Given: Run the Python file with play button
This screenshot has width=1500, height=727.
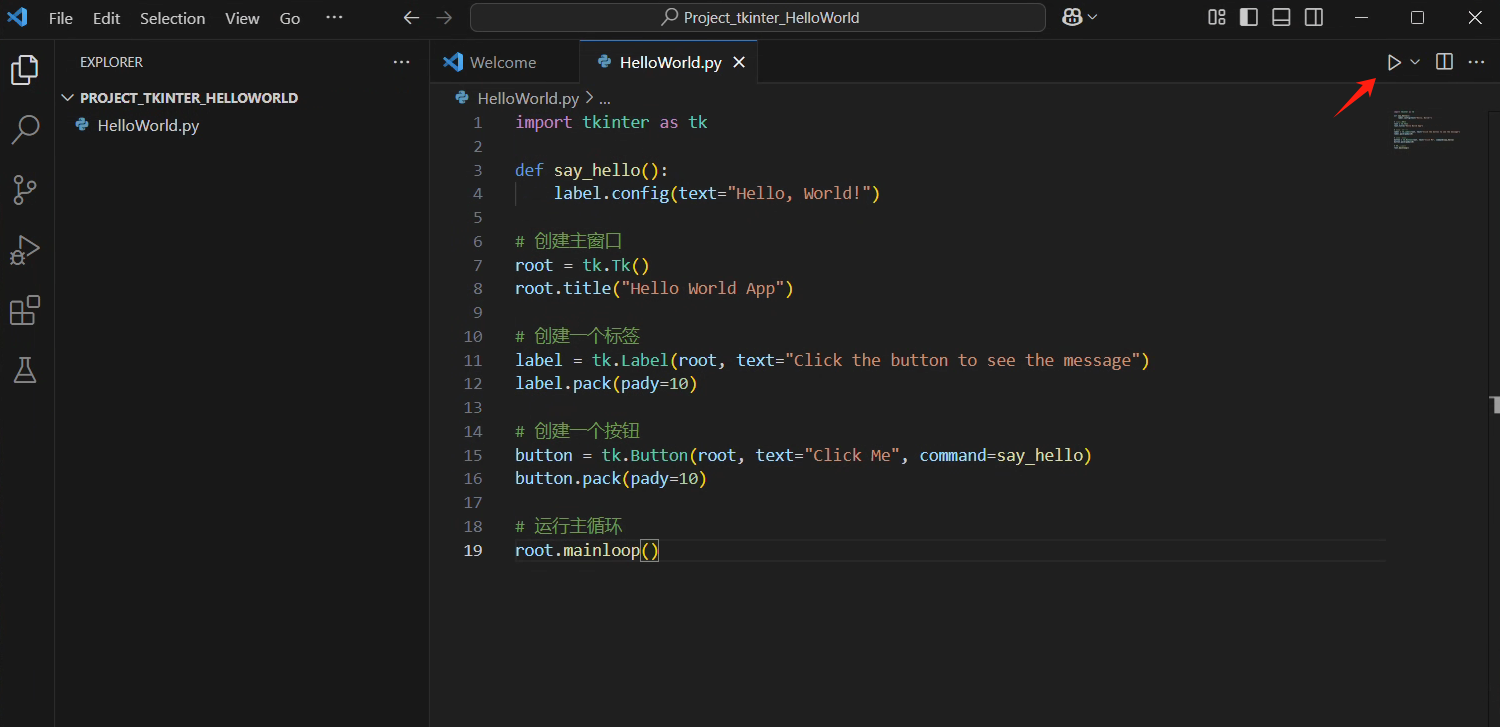Looking at the screenshot, I should 1394,62.
